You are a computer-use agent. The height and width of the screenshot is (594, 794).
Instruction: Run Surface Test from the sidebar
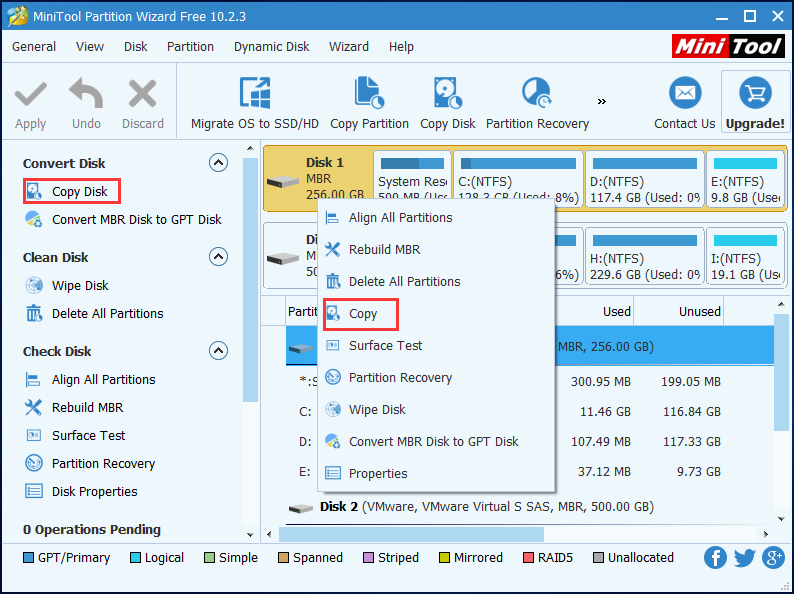[75, 435]
